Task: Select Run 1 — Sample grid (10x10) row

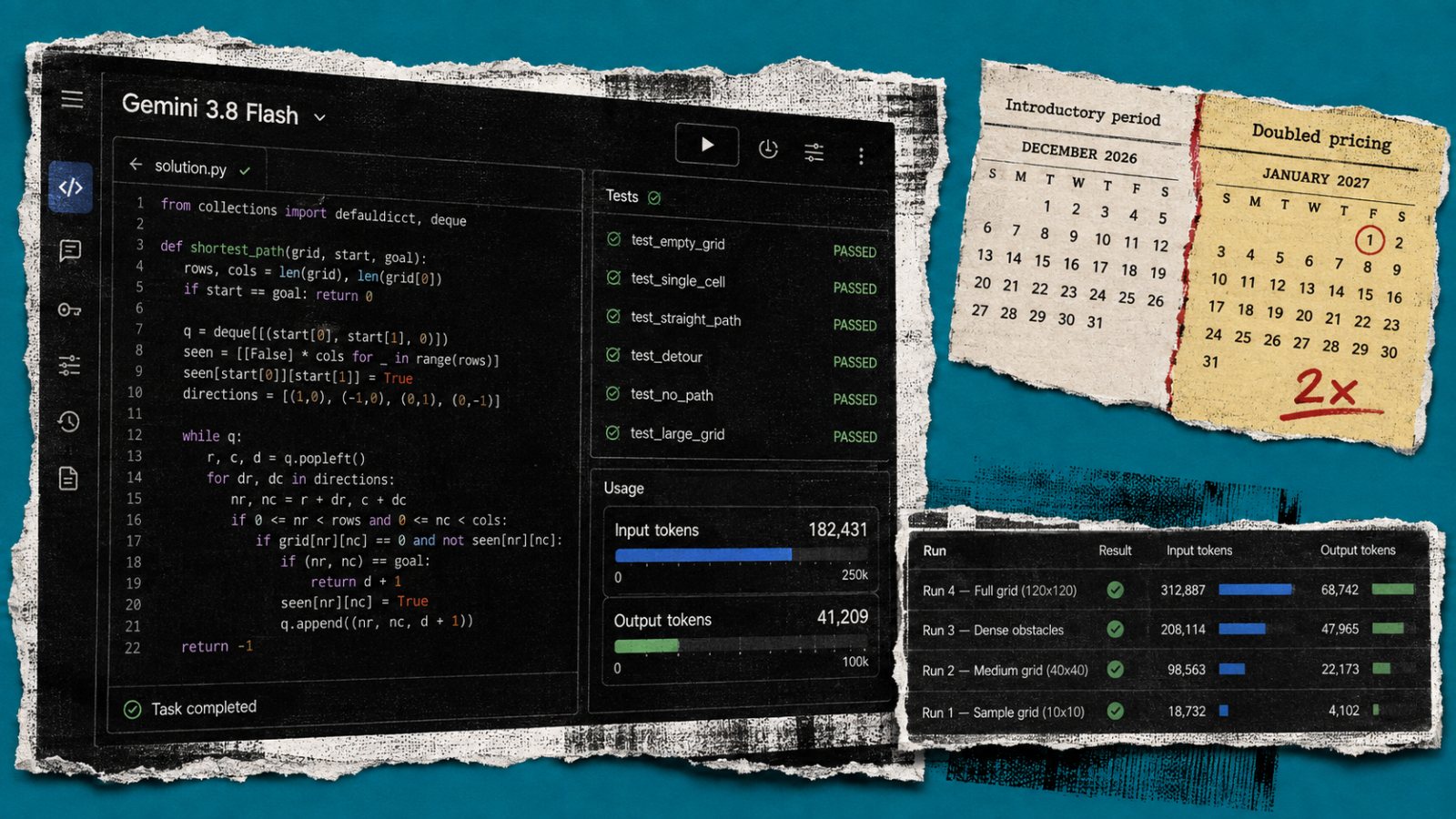Action: [1167, 712]
